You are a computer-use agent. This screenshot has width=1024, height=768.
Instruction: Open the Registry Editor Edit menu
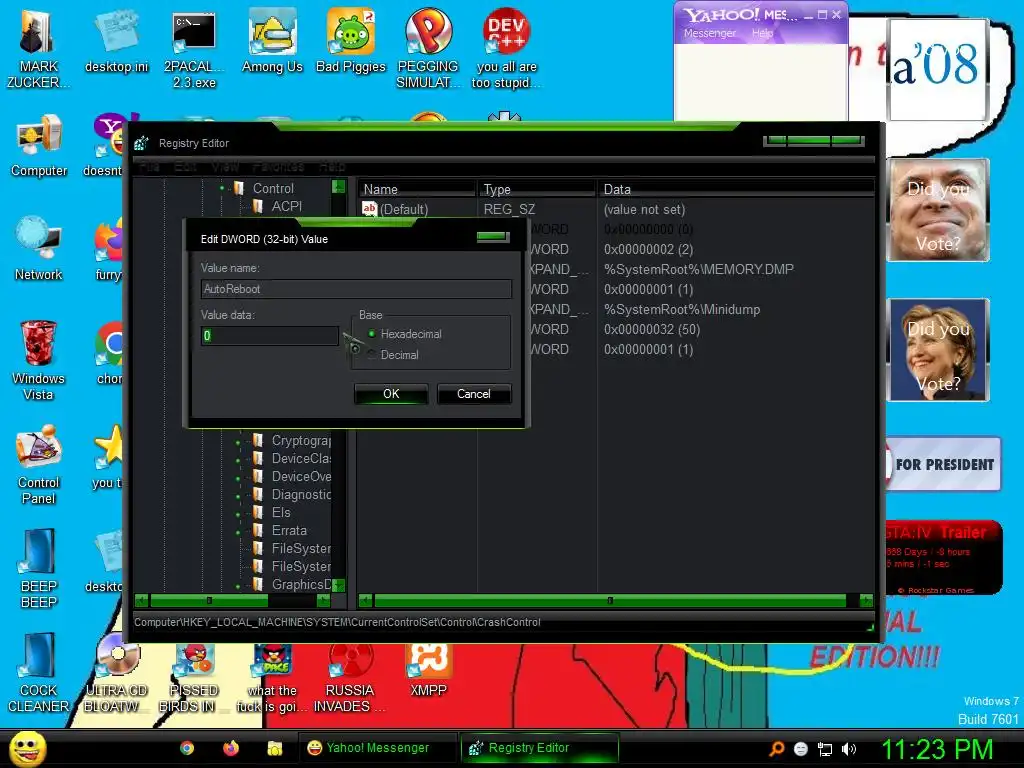point(185,167)
